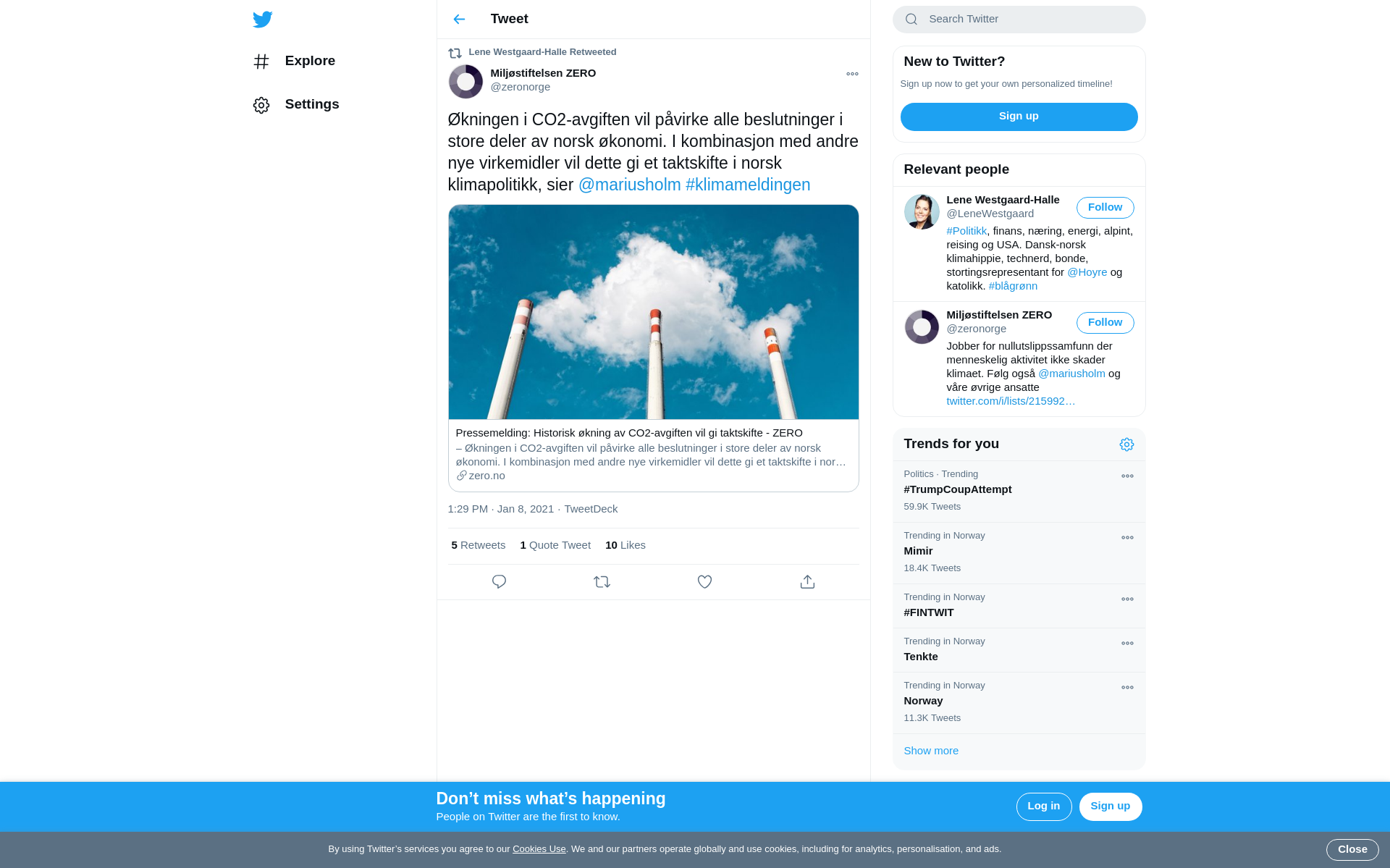This screenshot has width=1390, height=868.
Task: Click the Miljøstiftelsen ZERO avatar in Relevant people
Action: pos(922,326)
